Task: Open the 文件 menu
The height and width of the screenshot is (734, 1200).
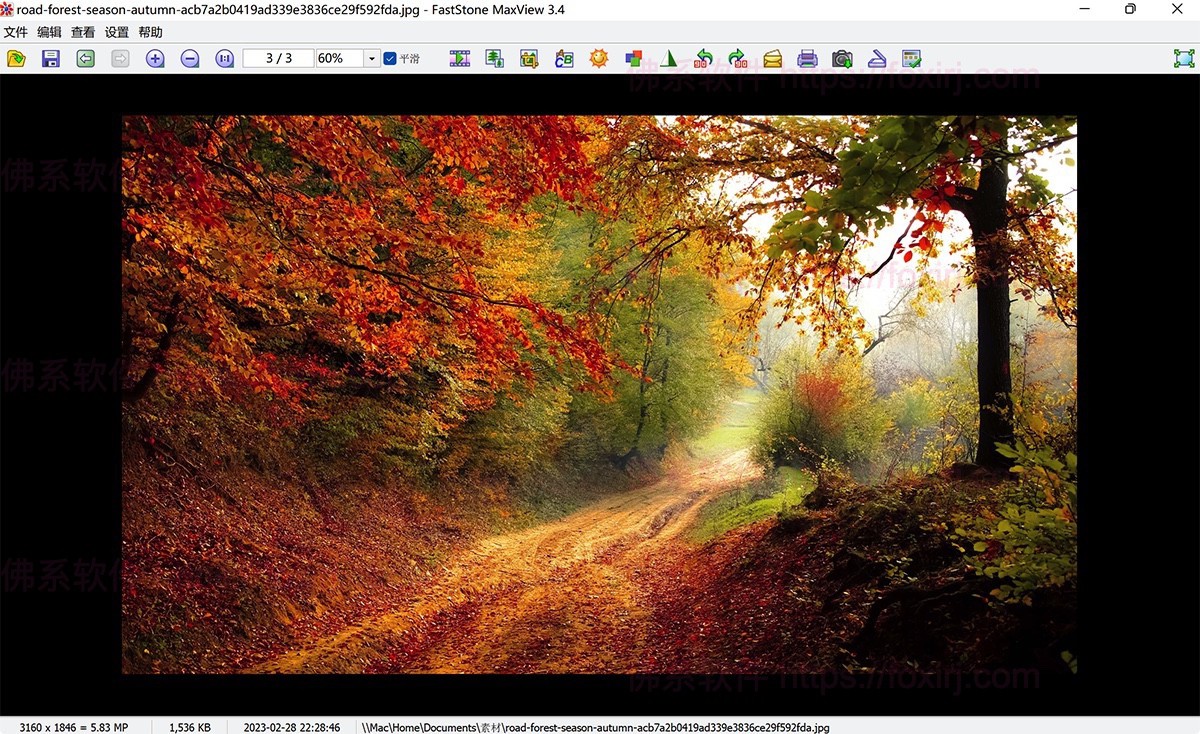Action: click(x=16, y=31)
